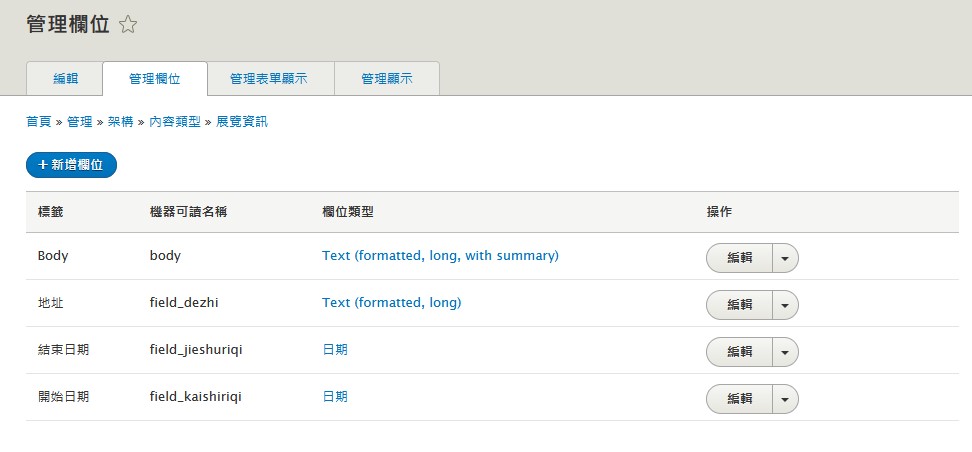Open the 管理表單顯示 tab
972x452 pixels.
click(x=268, y=78)
